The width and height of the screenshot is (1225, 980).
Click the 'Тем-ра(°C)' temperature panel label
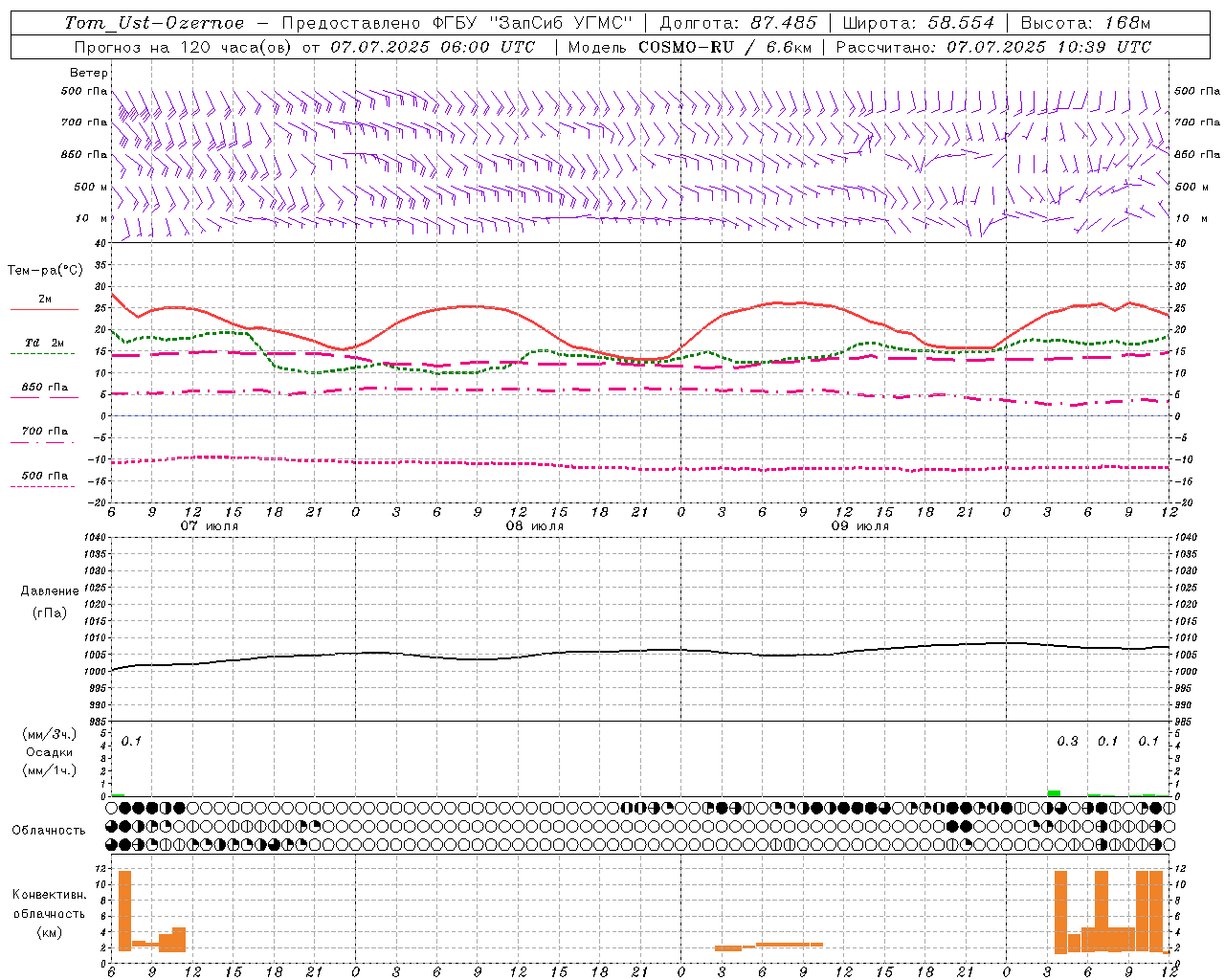click(45, 271)
